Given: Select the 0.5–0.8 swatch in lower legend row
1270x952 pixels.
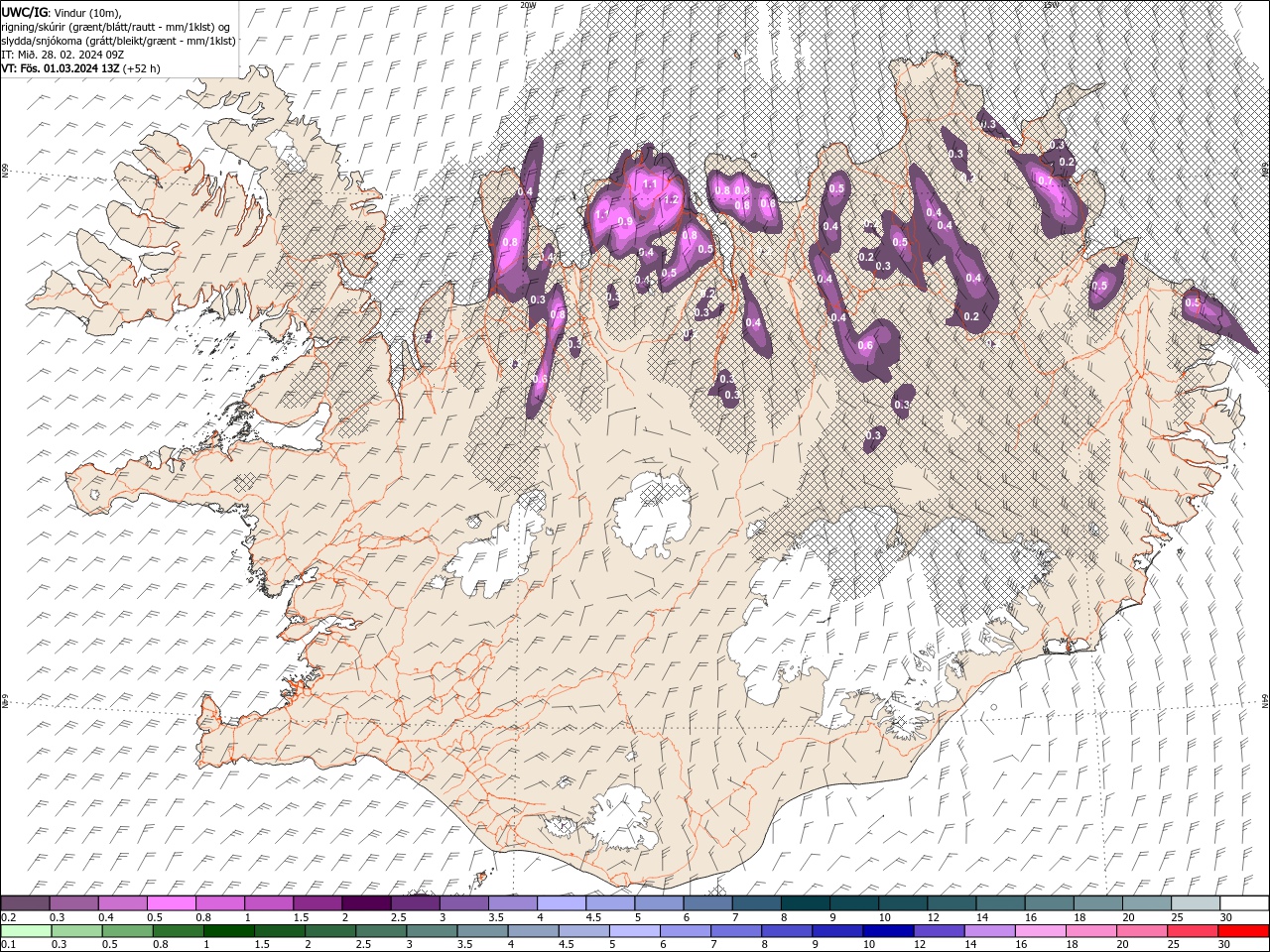Looking at the screenshot, I should click(127, 931).
